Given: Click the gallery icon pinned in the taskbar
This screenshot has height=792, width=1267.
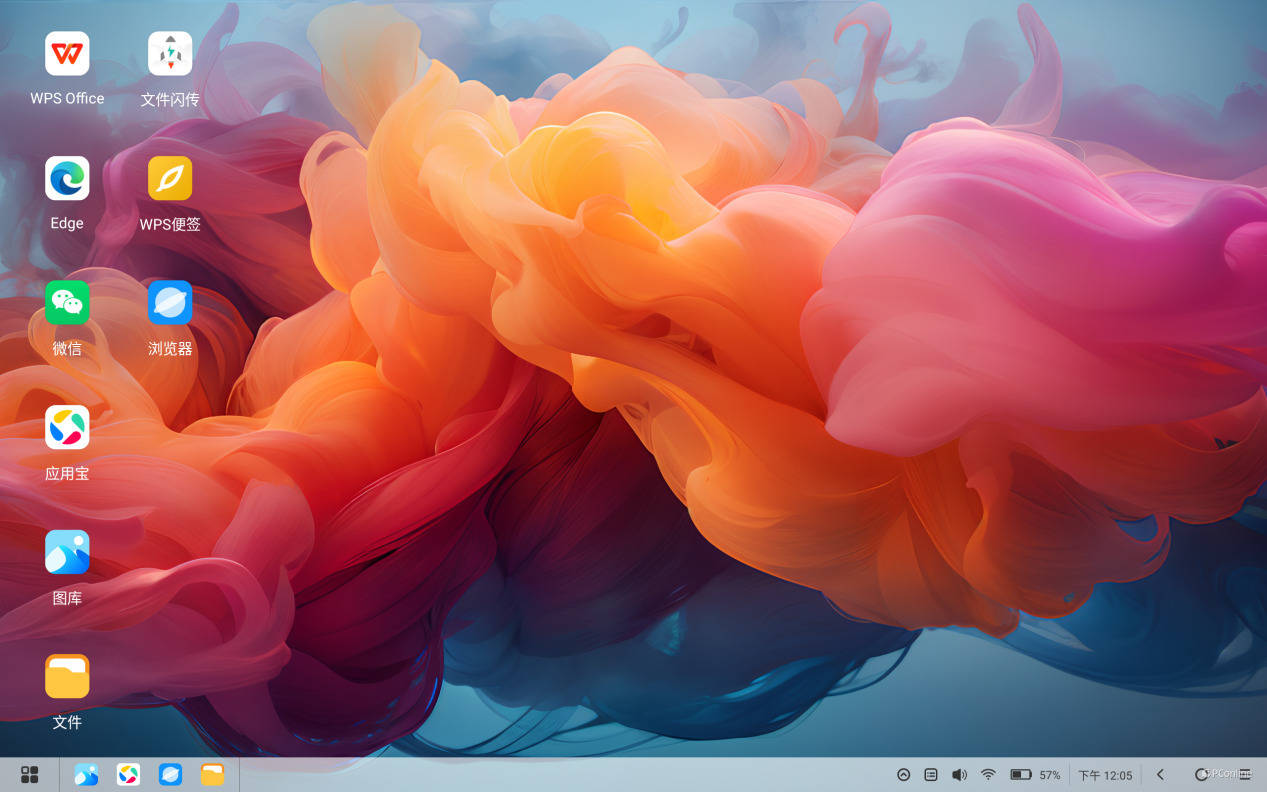Looking at the screenshot, I should coord(86,775).
